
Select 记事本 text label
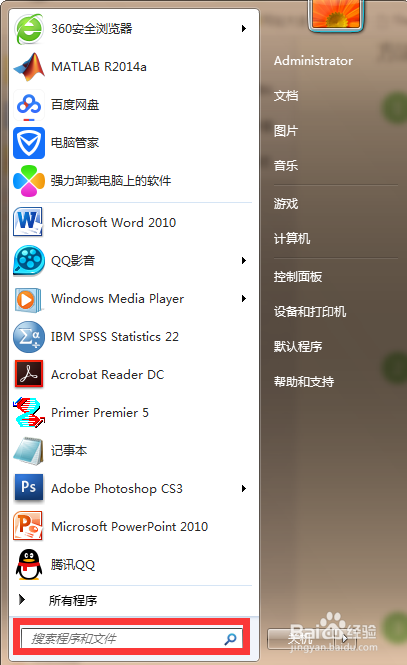pyautogui.click(x=69, y=450)
